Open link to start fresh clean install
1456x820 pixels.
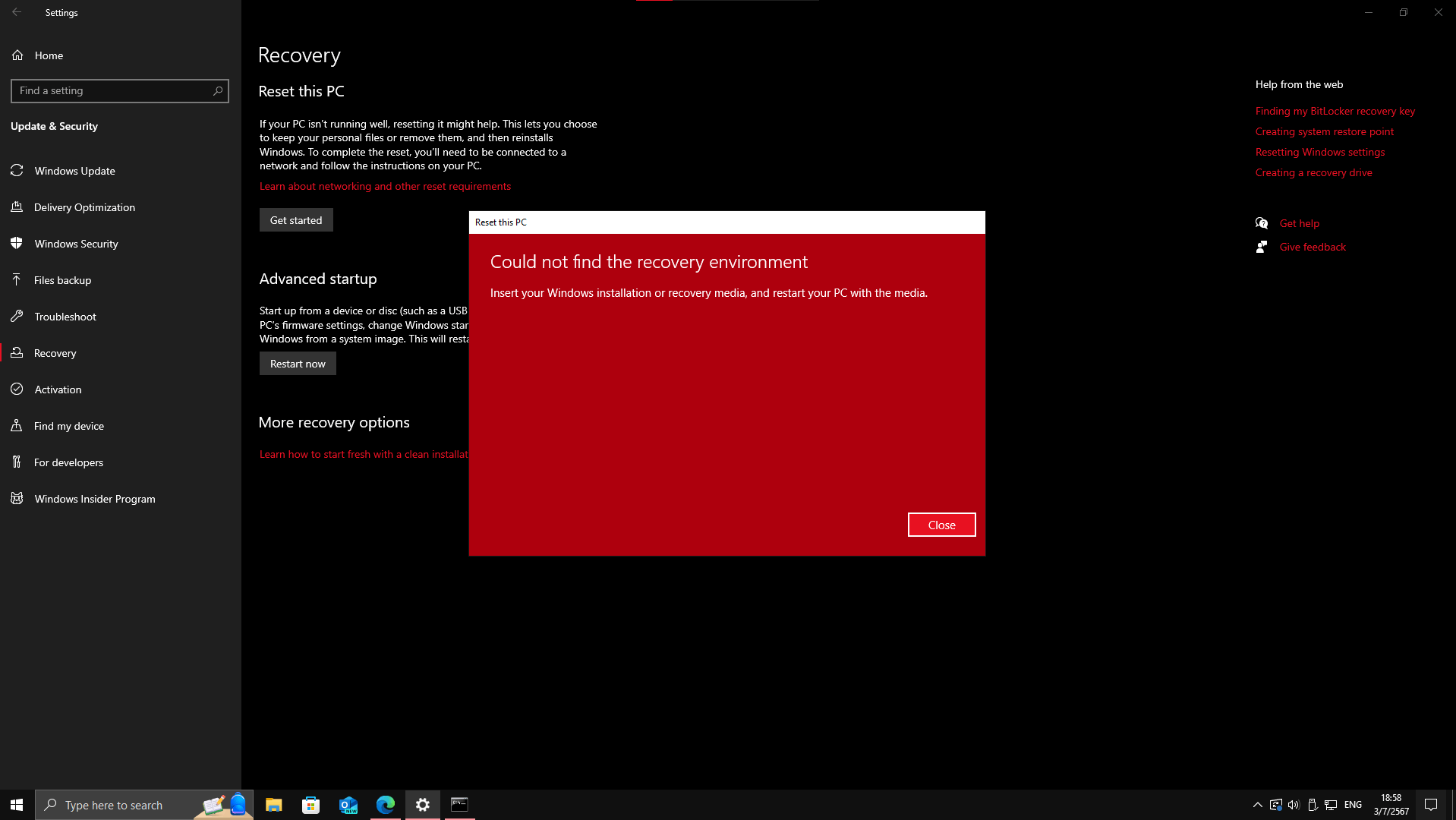(364, 454)
